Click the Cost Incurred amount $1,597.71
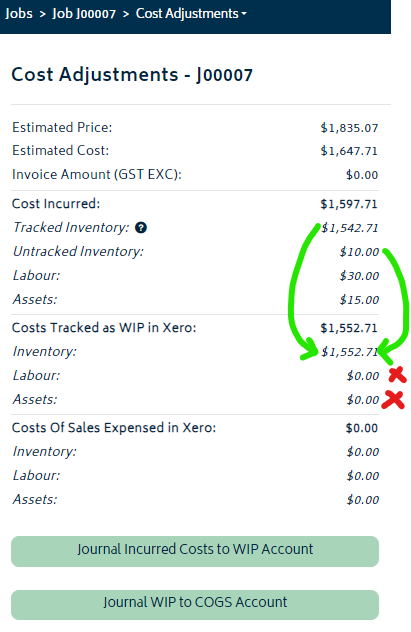411x632 pixels. coord(349,204)
